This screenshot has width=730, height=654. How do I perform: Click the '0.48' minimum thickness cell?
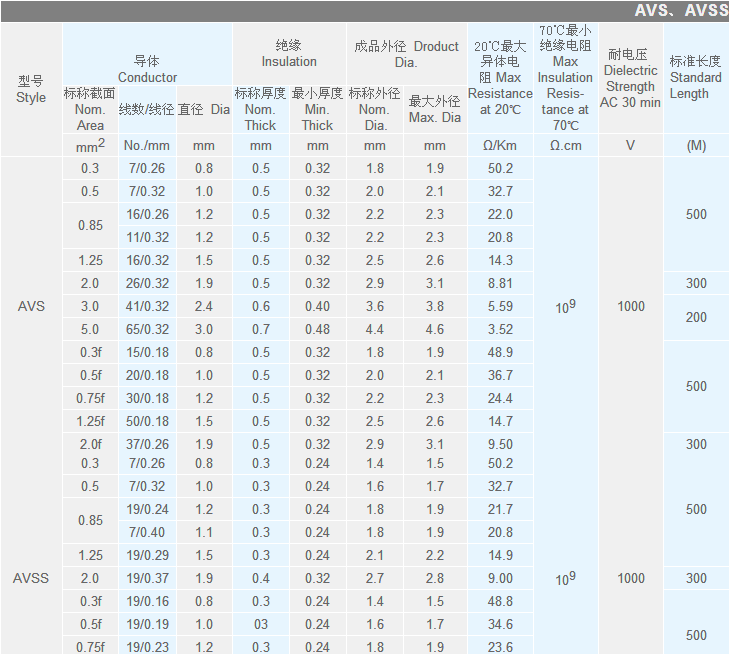coord(318,329)
